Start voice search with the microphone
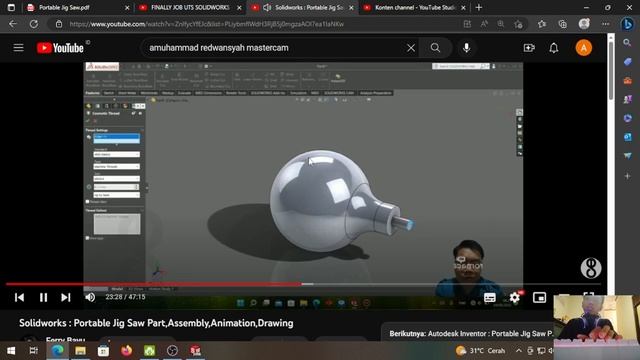This screenshot has width=640, height=360. point(466,48)
